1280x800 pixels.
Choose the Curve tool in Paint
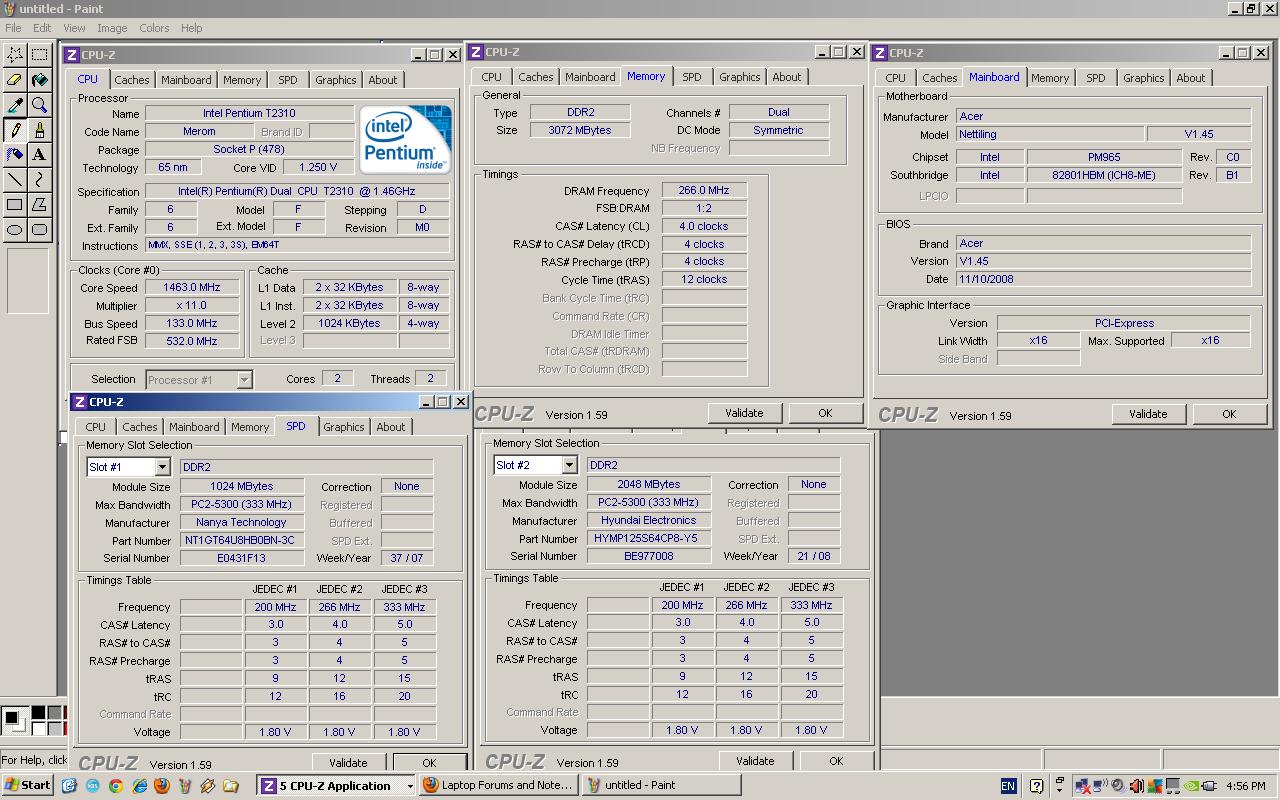tap(39, 180)
